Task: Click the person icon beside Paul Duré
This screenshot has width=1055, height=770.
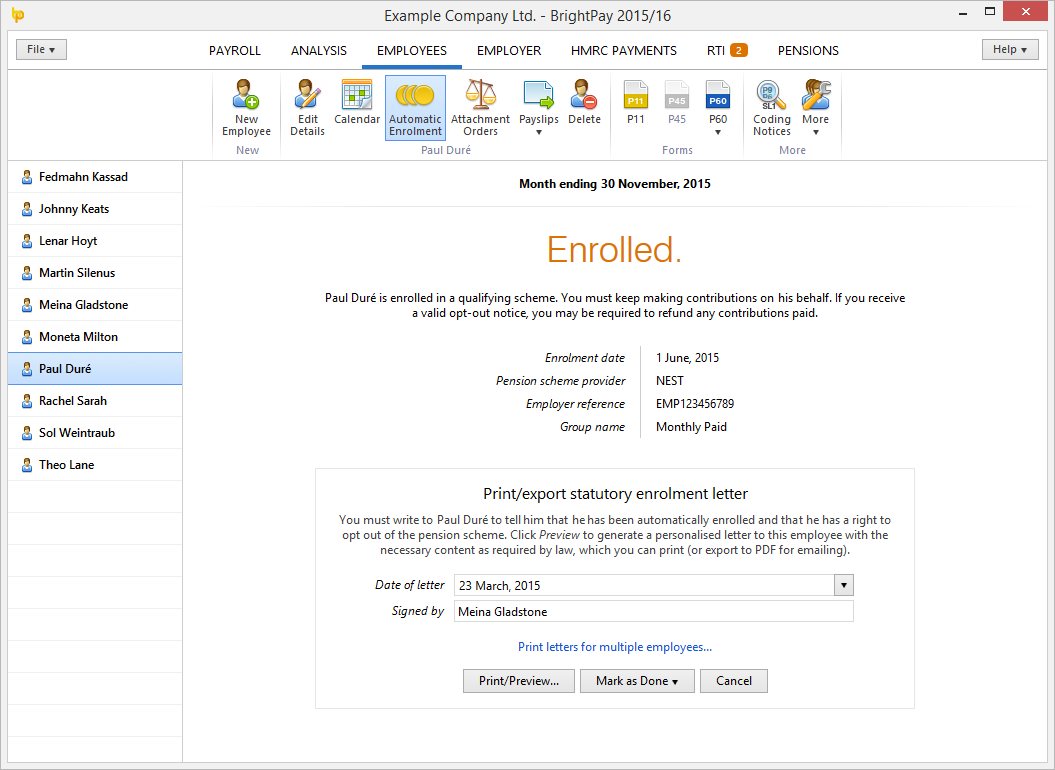Action: coord(27,369)
